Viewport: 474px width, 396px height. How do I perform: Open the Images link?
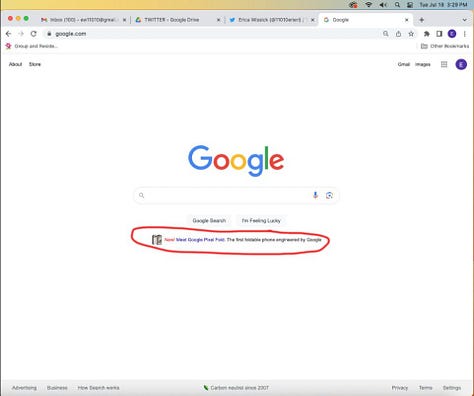click(x=422, y=64)
